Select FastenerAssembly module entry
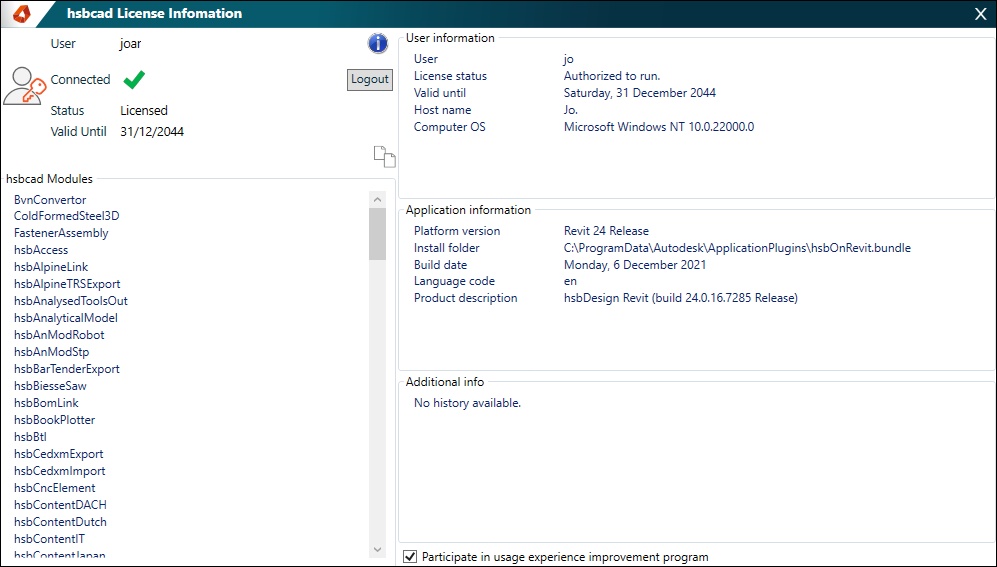The height and width of the screenshot is (567, 997). pyautogui.click(x=61, y=233)
